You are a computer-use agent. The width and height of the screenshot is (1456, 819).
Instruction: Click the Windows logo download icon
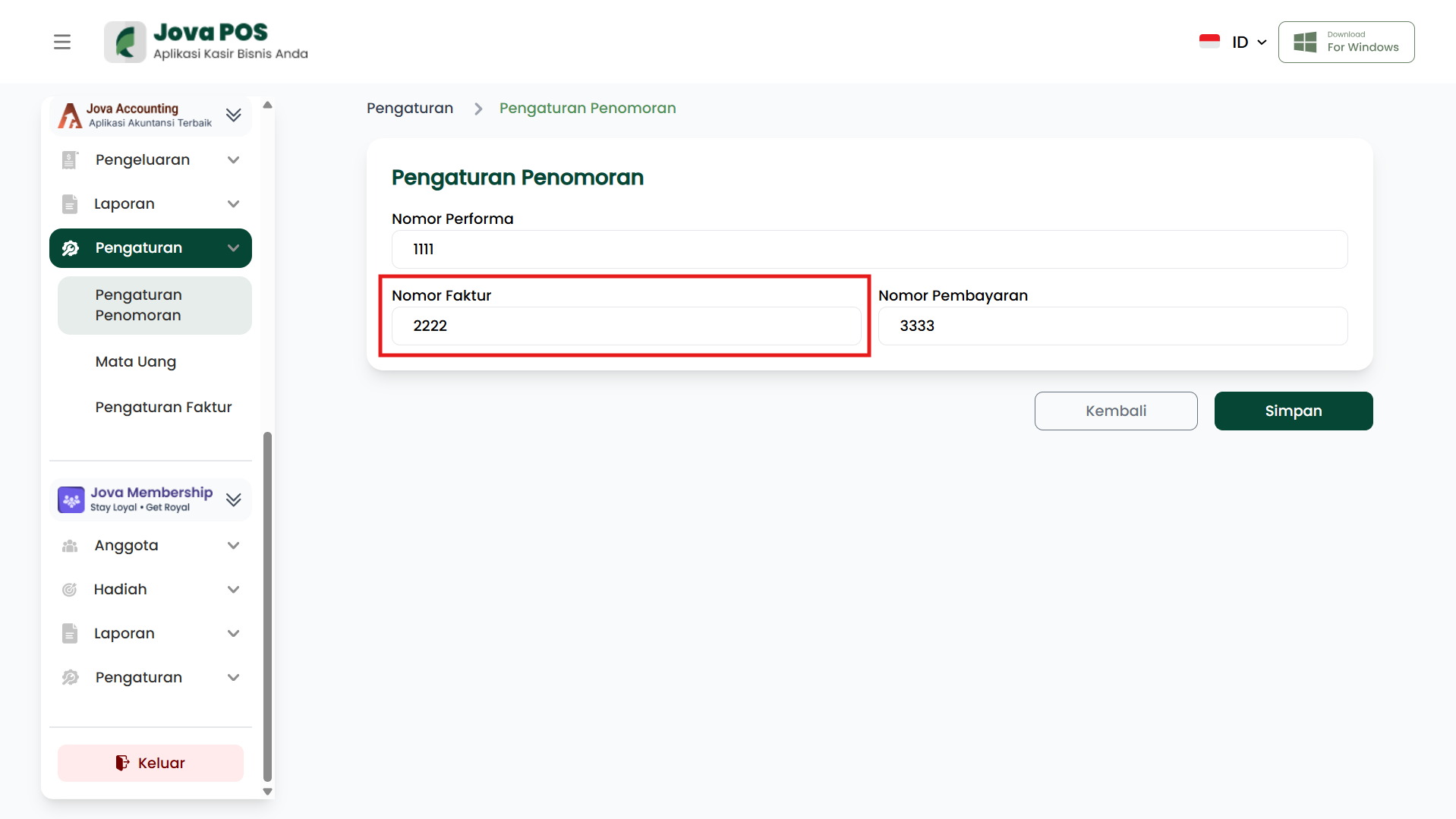click(x=1304, y=42)
